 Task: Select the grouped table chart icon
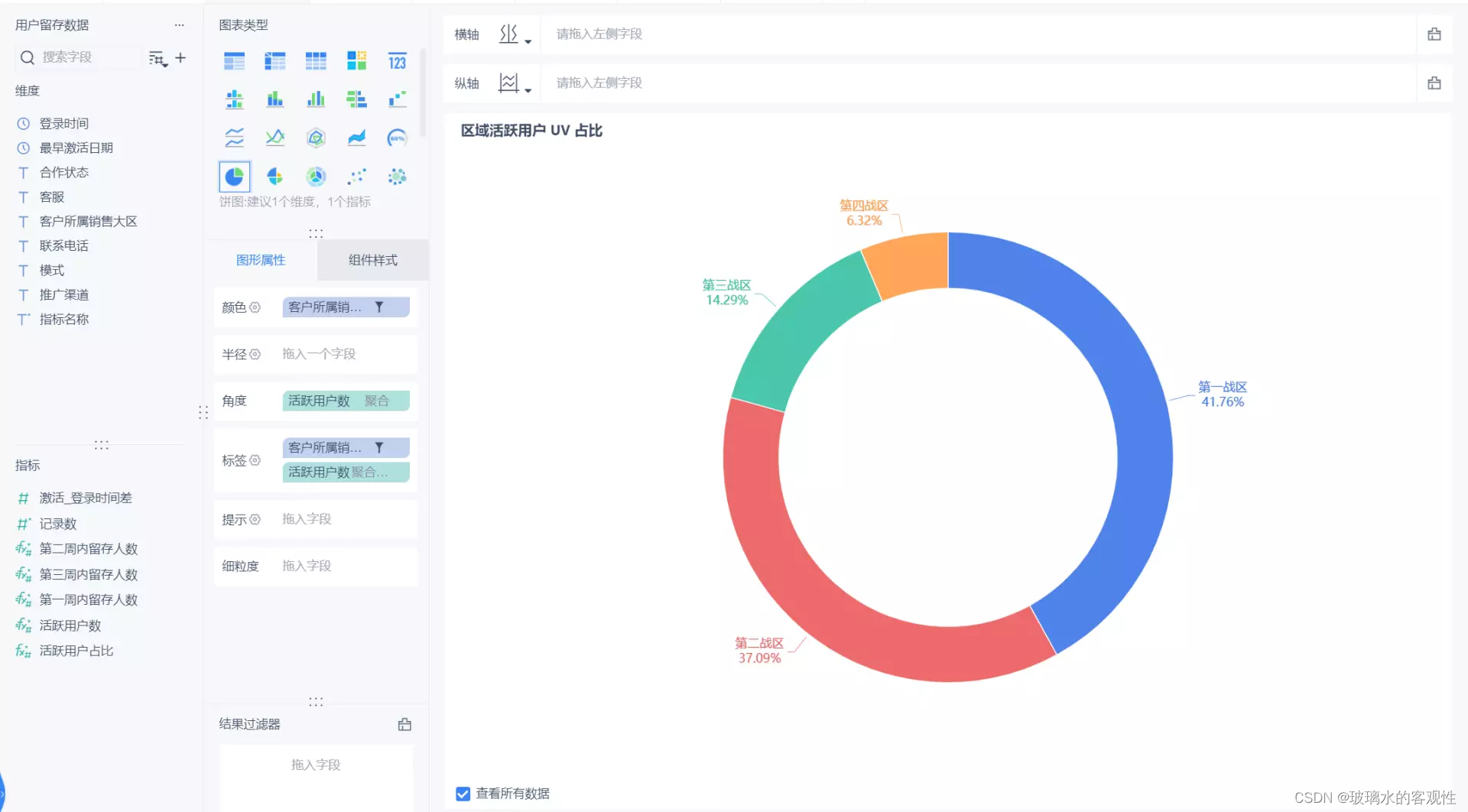[234, 61]
